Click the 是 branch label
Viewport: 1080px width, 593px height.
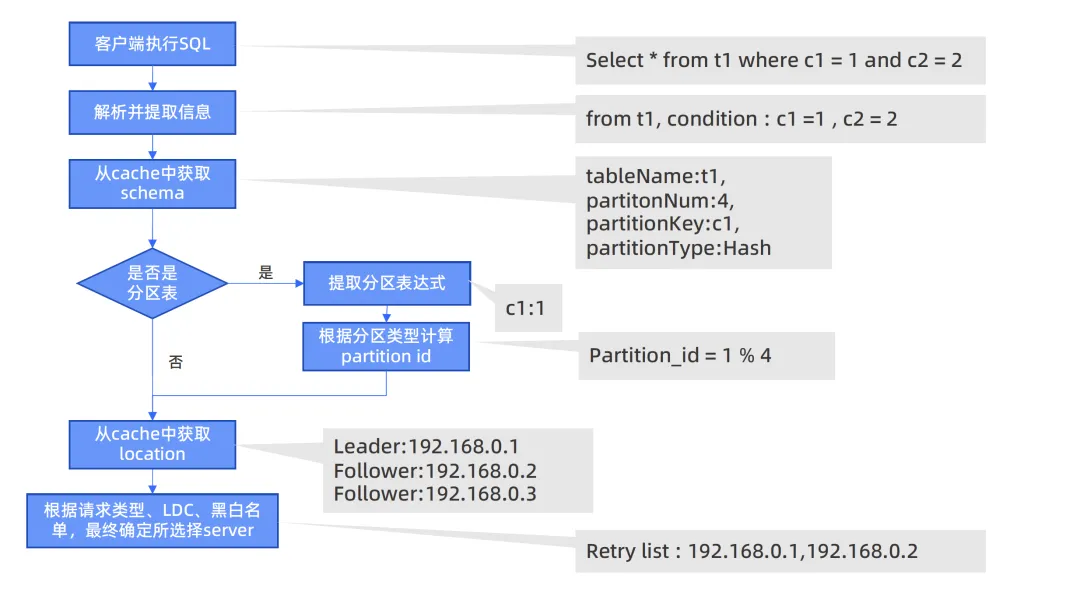point(266,272)
